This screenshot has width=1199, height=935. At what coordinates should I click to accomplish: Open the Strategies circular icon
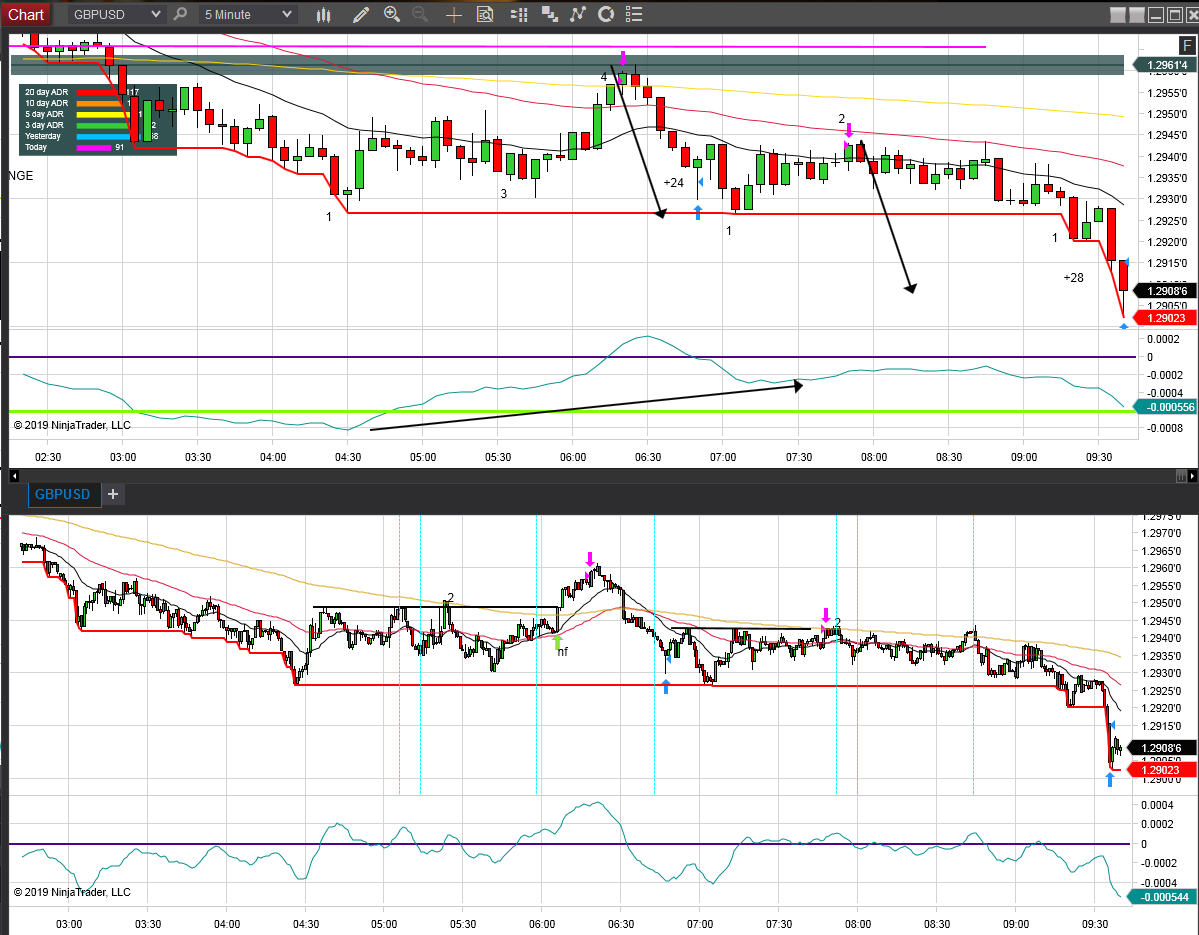click(606, 14)
